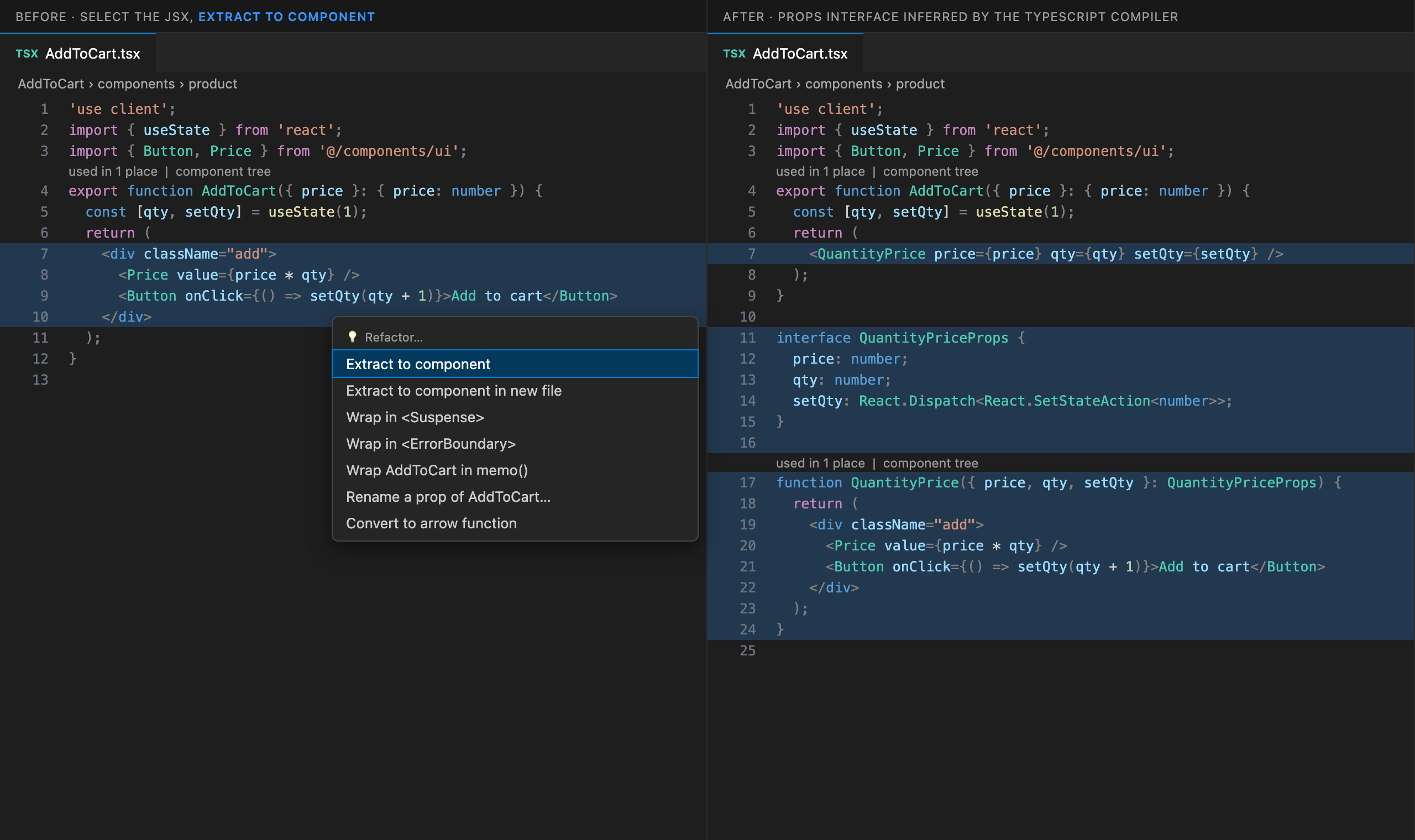
Task: Click 'used in 1 place' code lens in the left pane
Action: pos(113,171)
